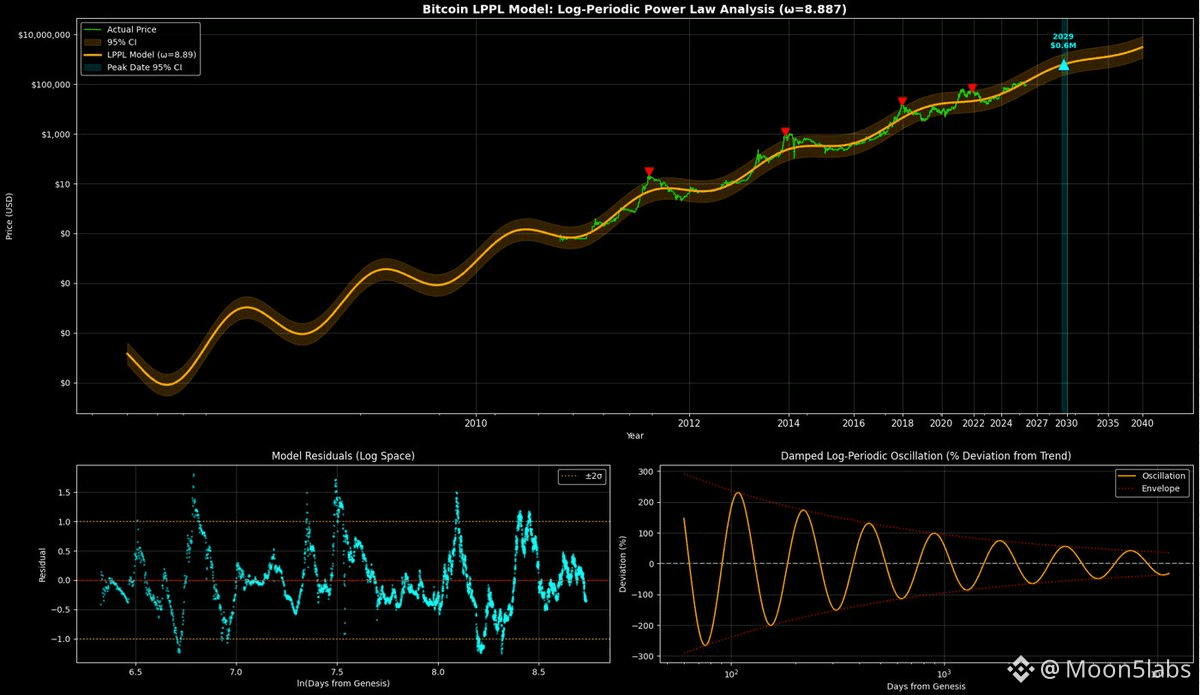The image size is (1200, 695).
Task: Click the red peak marker above 2014
Action: coord(786,132)
